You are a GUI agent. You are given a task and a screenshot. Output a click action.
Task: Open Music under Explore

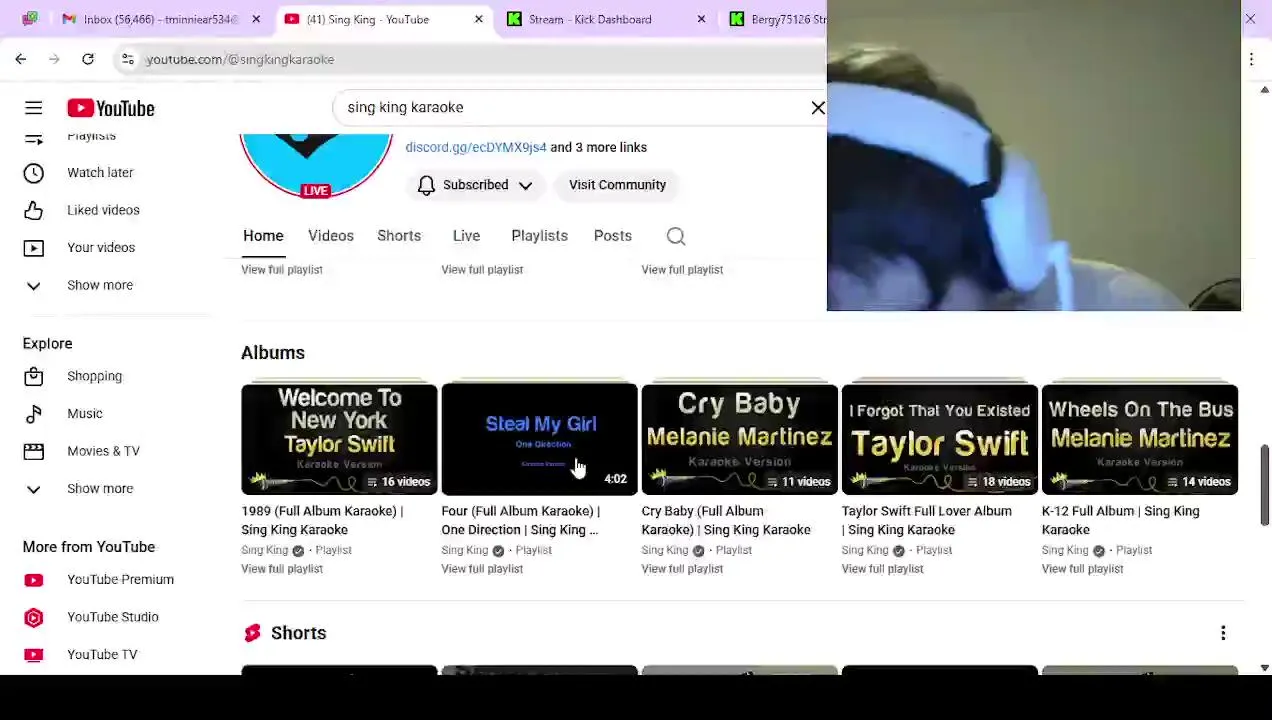point(85,414)
